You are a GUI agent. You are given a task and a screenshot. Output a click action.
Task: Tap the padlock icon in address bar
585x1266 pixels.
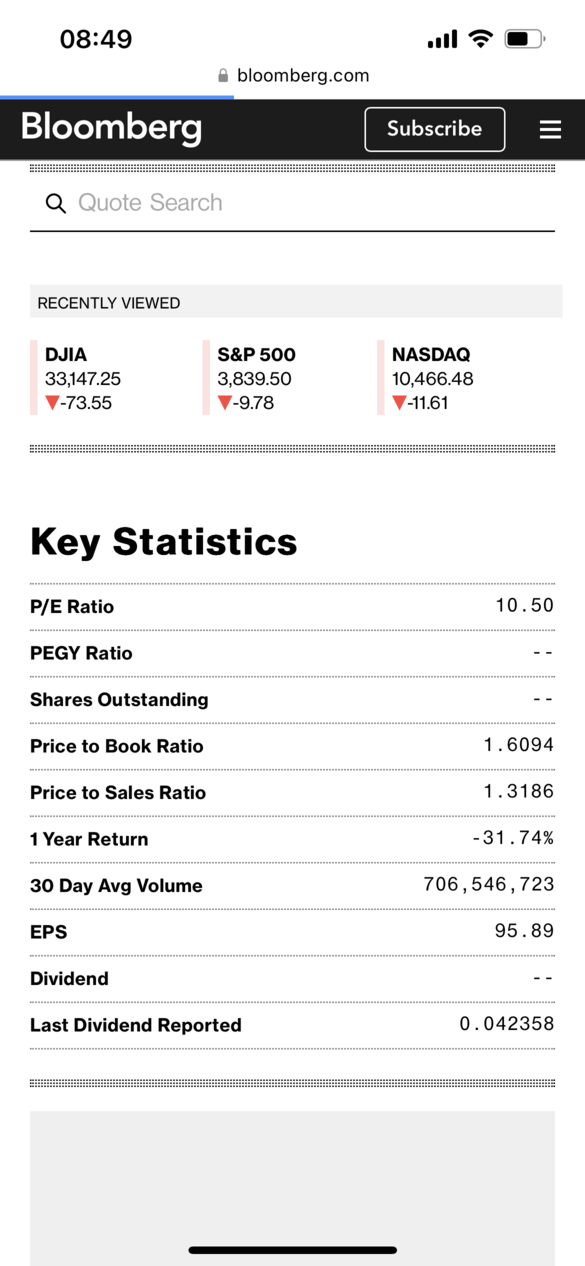(223, 76)
